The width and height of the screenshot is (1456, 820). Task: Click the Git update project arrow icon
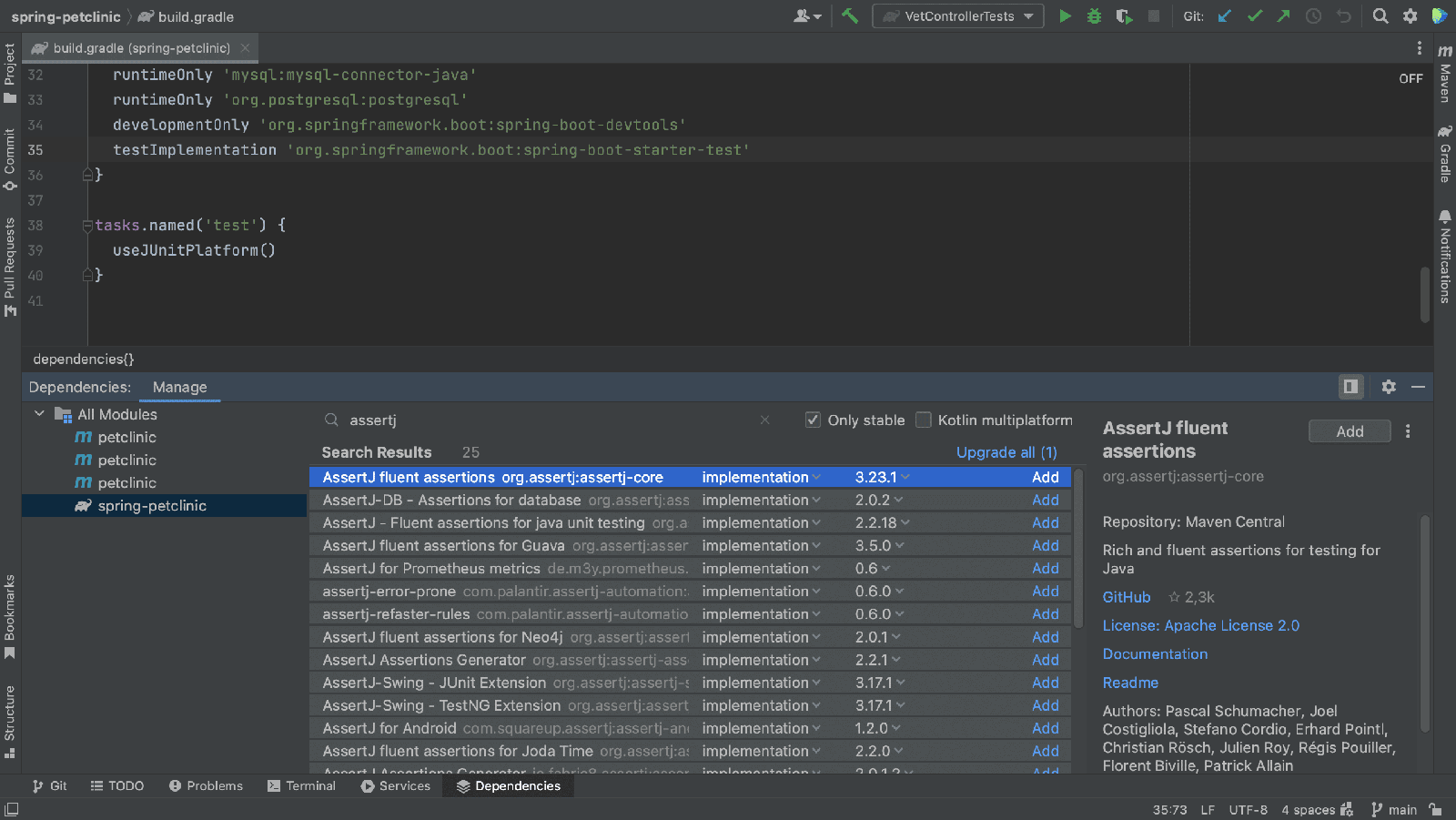1225,15
